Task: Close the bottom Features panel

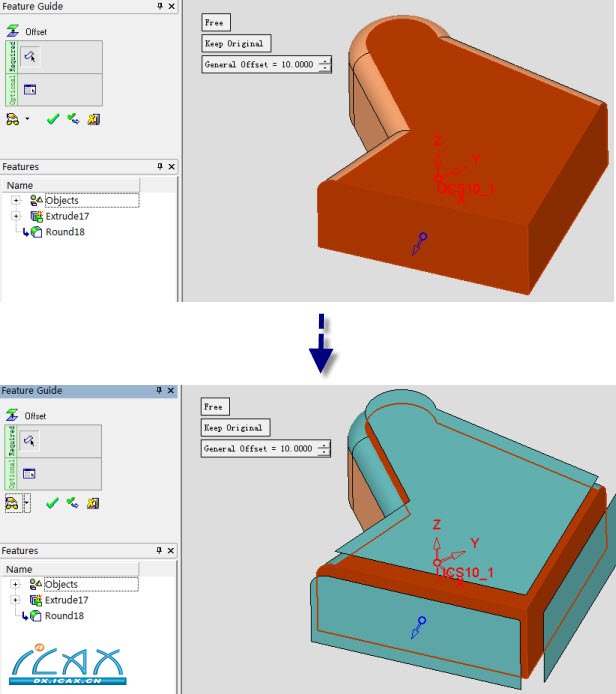Action: tap(170, 550)
